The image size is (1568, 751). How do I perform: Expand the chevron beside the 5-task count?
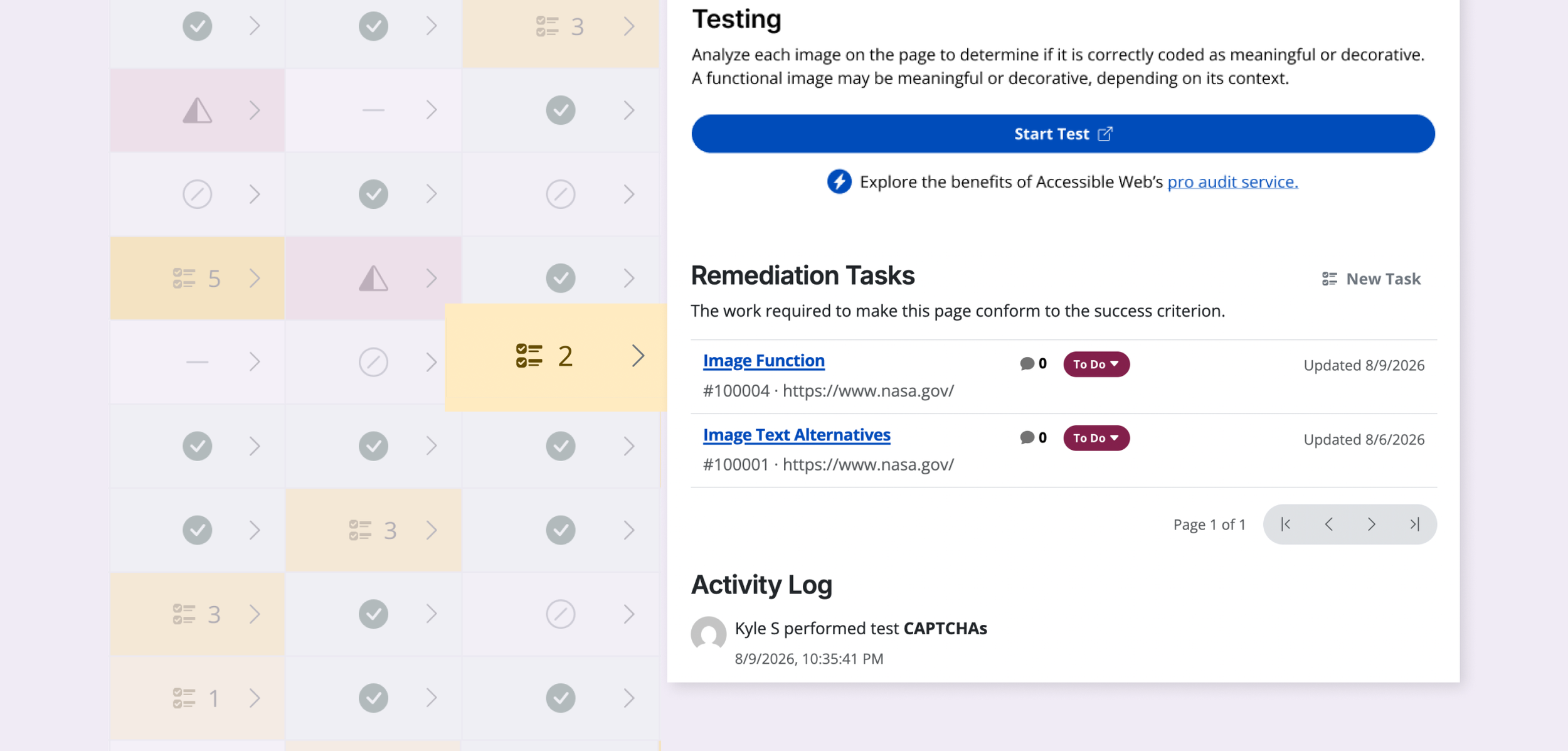click(x=254, y=278)
